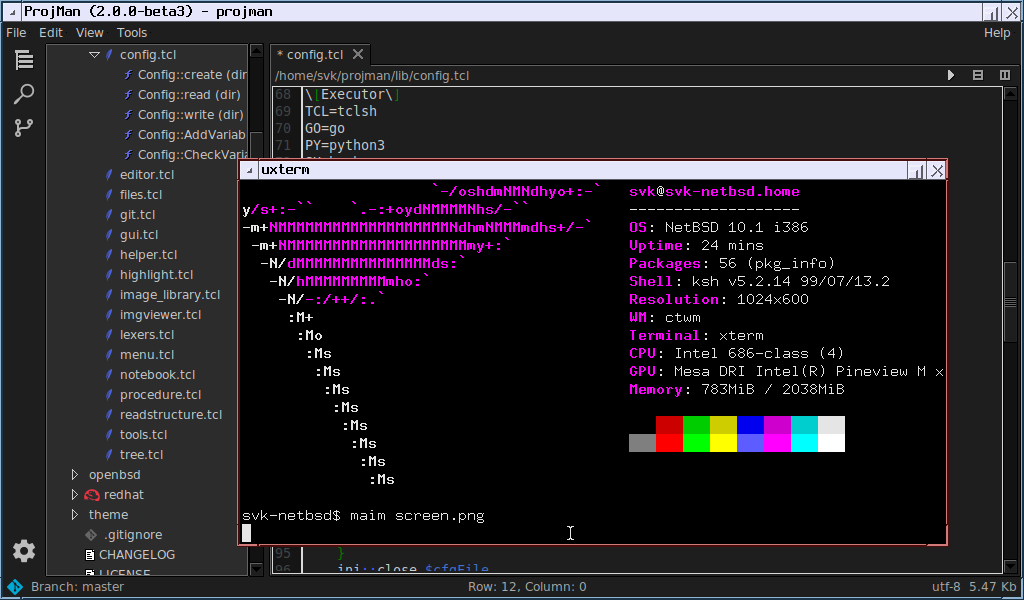This screenshot has width=1024, height=600.
Task: Click the editor vertical scrollbar thumb
Action: pyautogui.click(x=1010, y=303)
